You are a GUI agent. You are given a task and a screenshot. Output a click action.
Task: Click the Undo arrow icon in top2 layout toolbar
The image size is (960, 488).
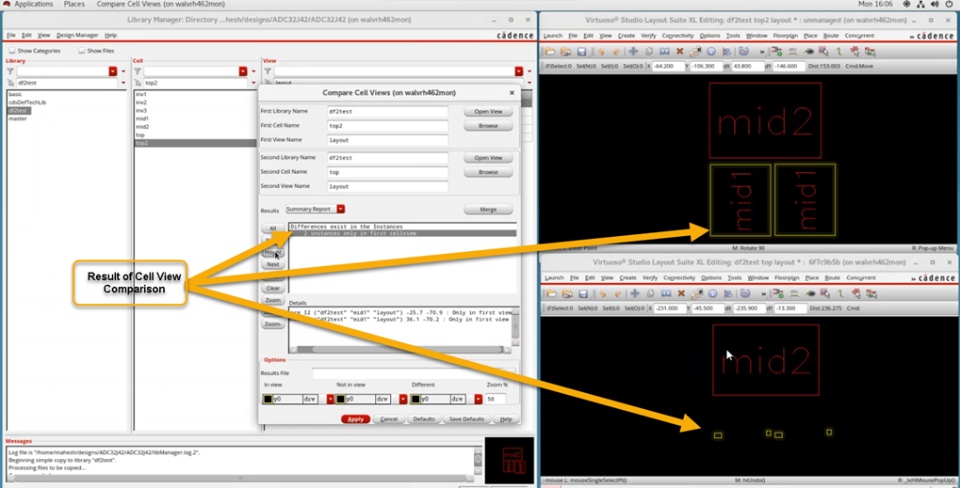coord(601,51)
